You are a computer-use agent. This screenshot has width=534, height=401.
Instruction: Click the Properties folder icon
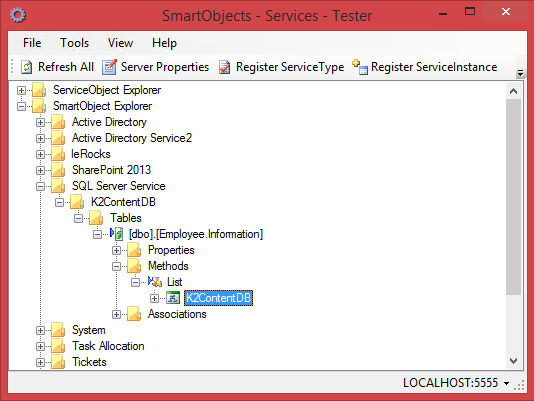click(135, 250)
